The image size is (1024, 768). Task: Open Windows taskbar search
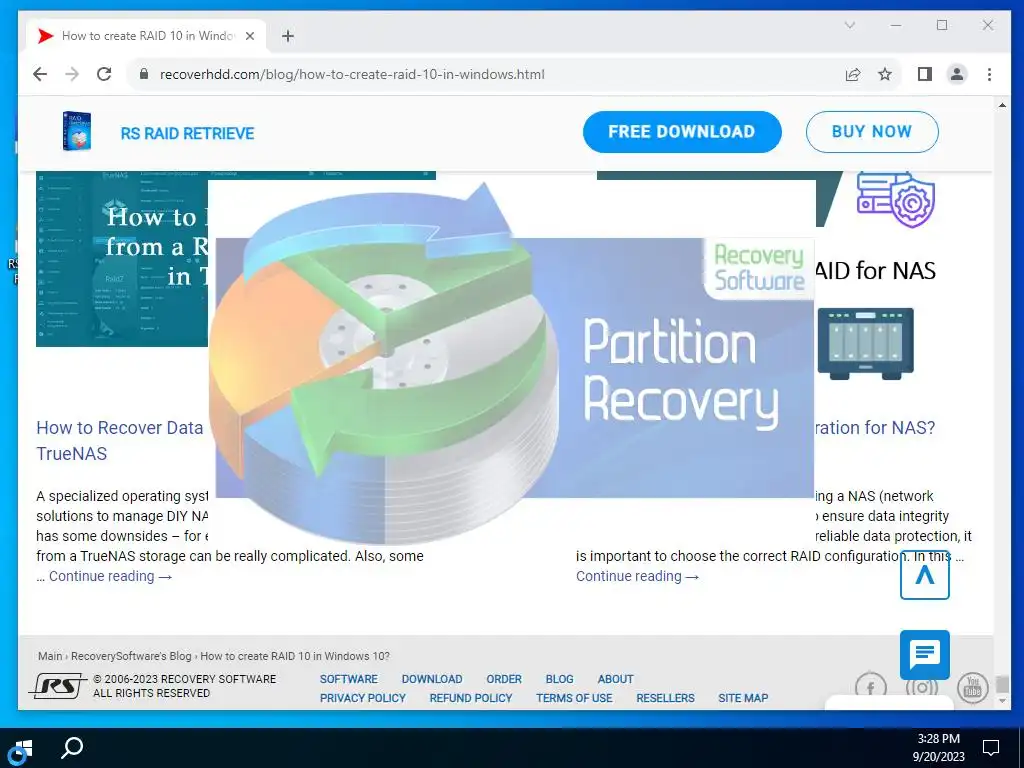coord(72,748)
